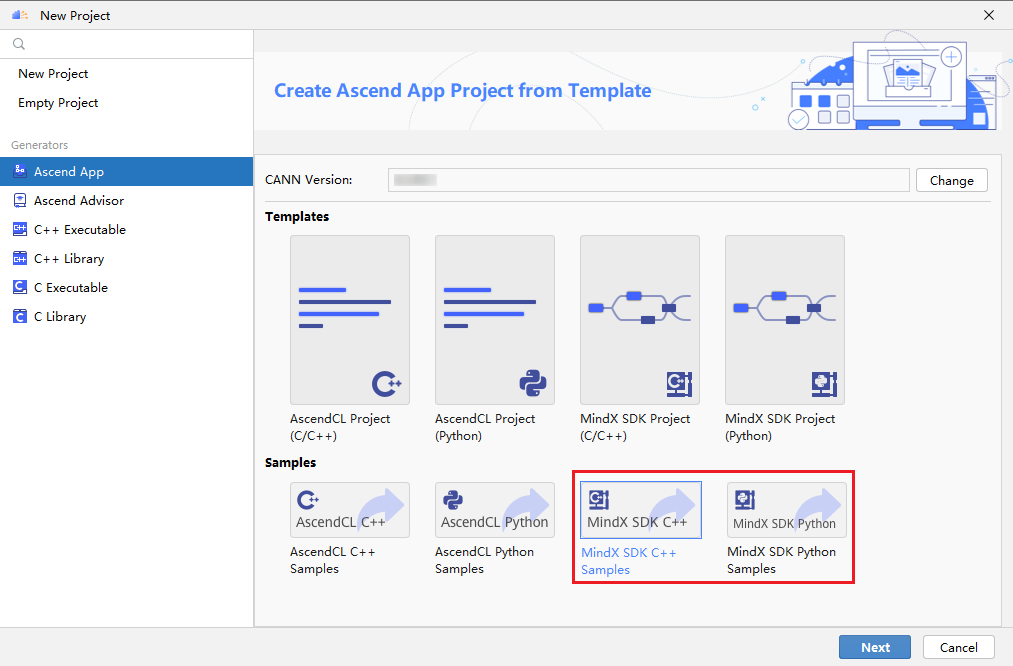This screenshot has height=666, width=1013.
Task: Click the Change button
Action: point(952,180)
